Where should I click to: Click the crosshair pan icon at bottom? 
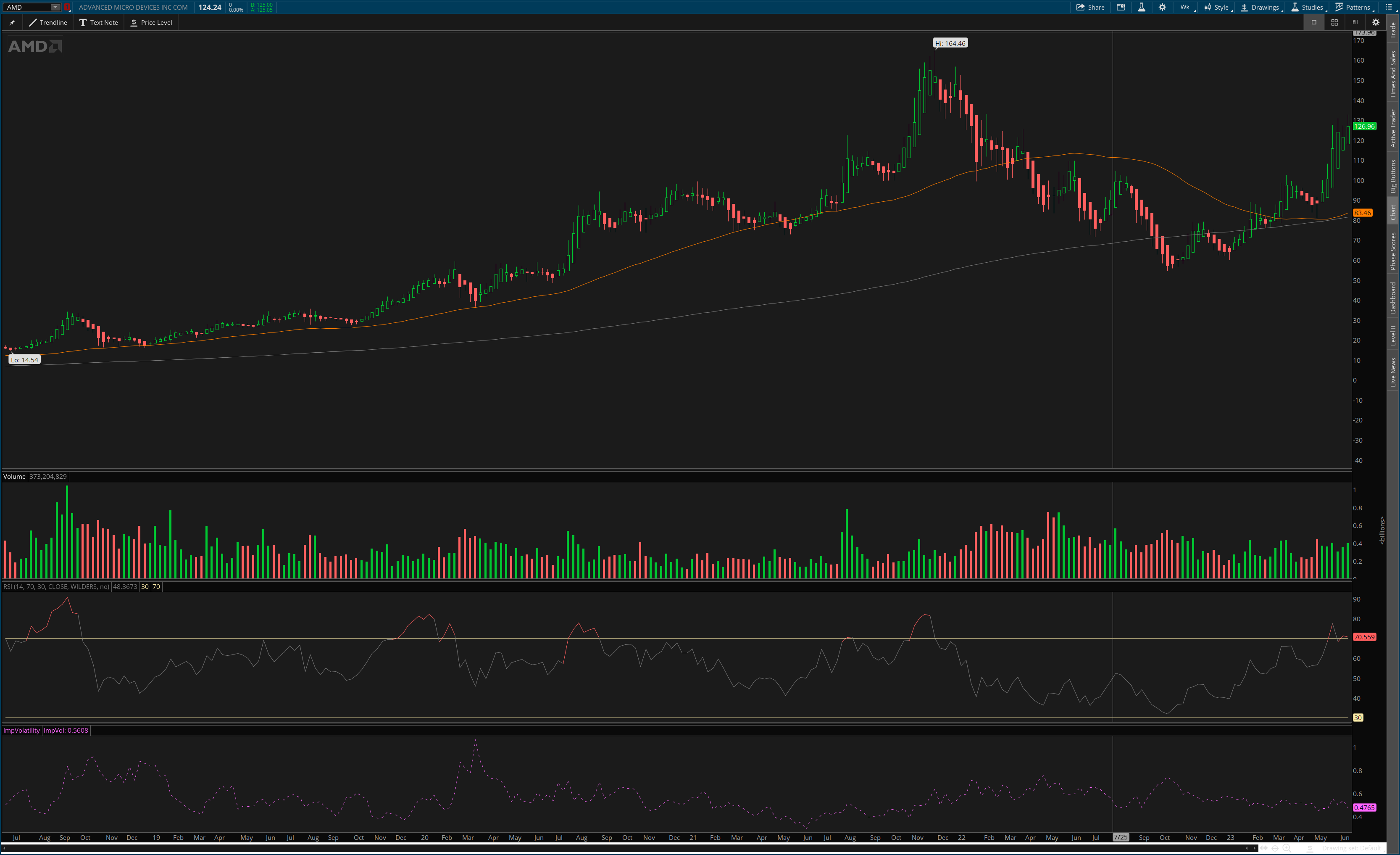pyautogui.click(x=1275, y=849)
